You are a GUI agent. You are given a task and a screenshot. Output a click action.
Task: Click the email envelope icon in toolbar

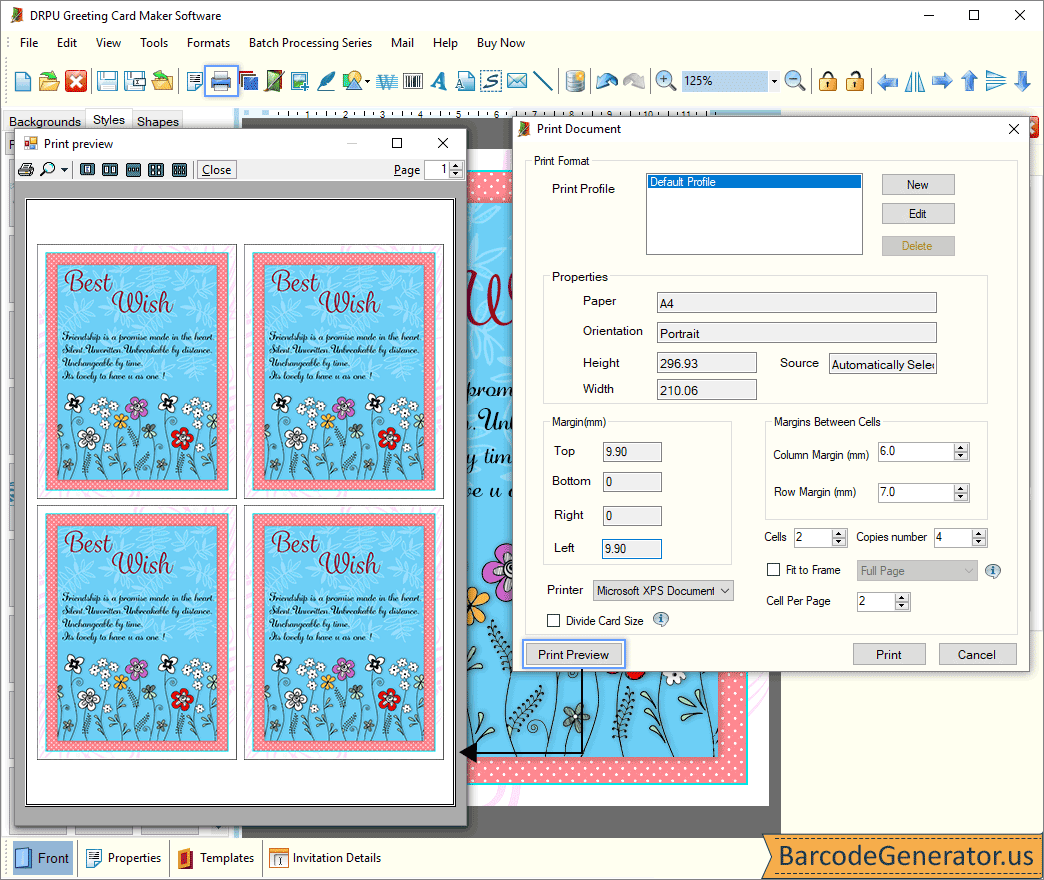(517, 81)
